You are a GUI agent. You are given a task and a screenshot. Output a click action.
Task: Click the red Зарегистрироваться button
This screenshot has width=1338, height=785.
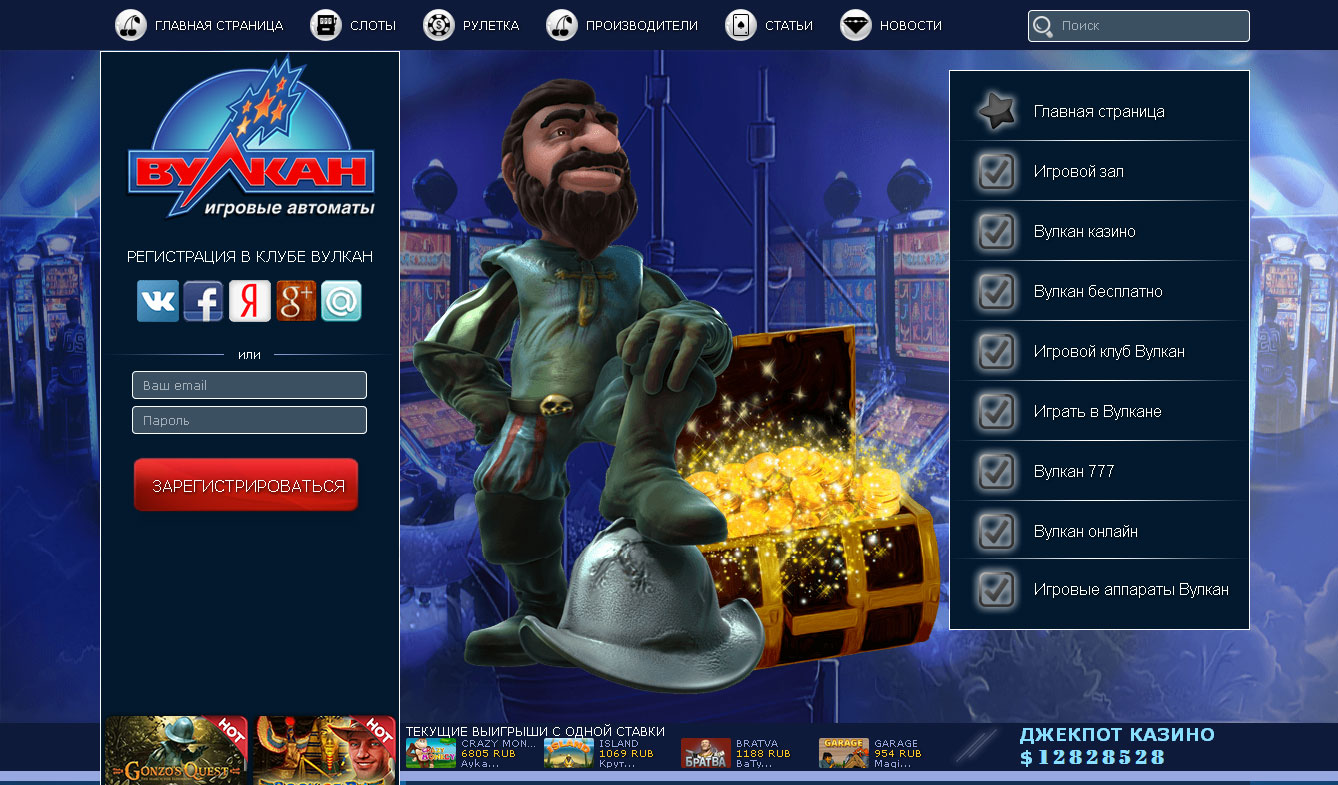pyautogui.click(x=246, y=485)
